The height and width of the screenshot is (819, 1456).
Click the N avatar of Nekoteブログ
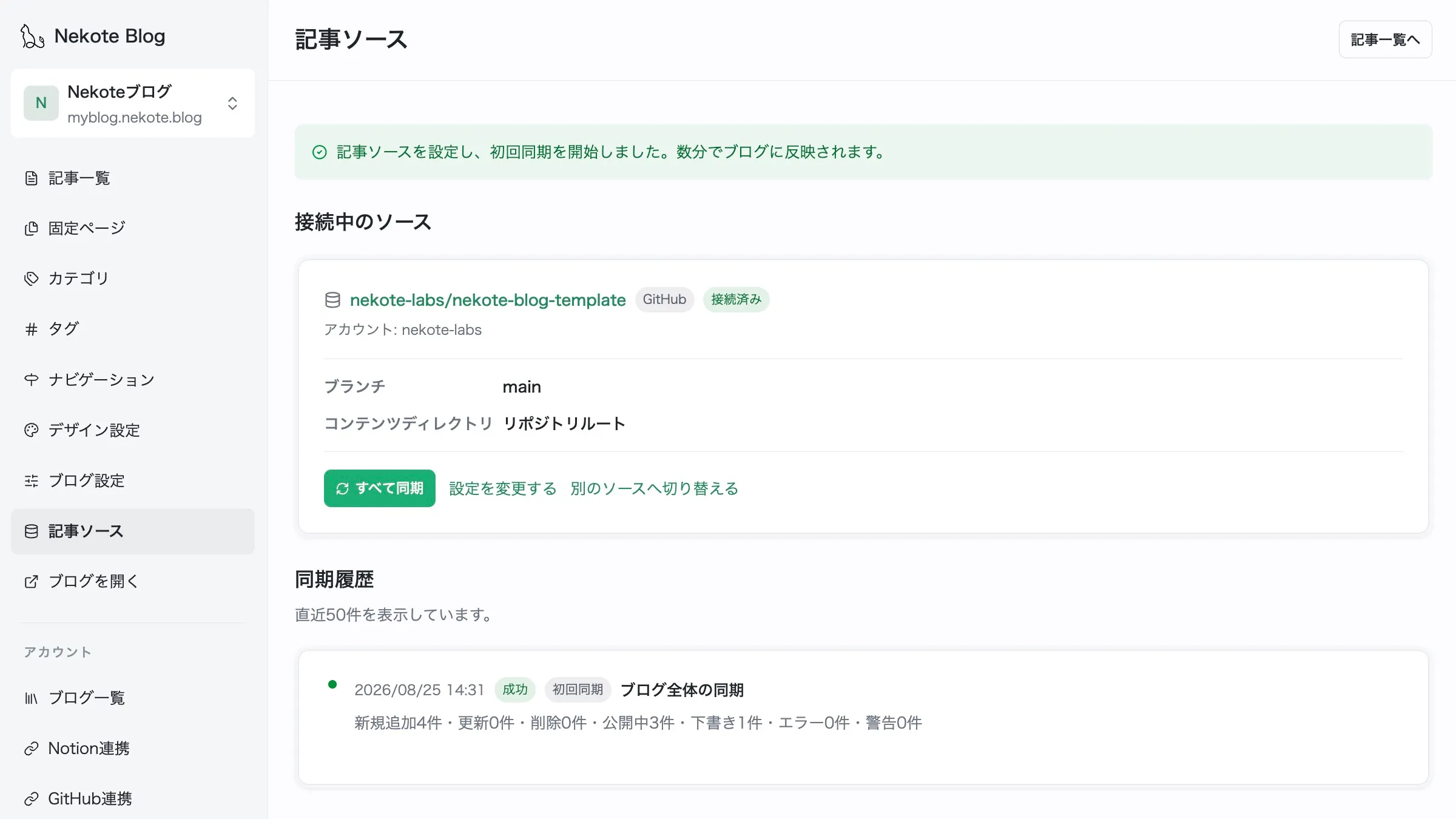pos(41,103)
